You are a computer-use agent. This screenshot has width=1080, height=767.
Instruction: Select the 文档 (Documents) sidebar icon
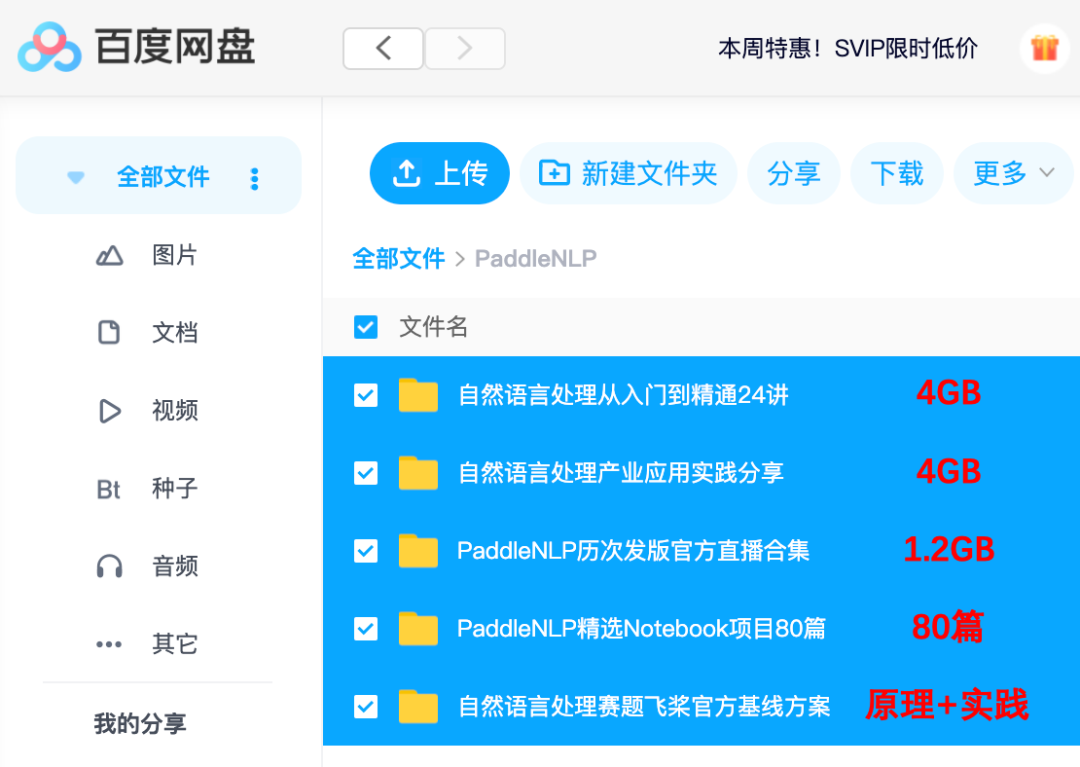[x=109, y=332]
